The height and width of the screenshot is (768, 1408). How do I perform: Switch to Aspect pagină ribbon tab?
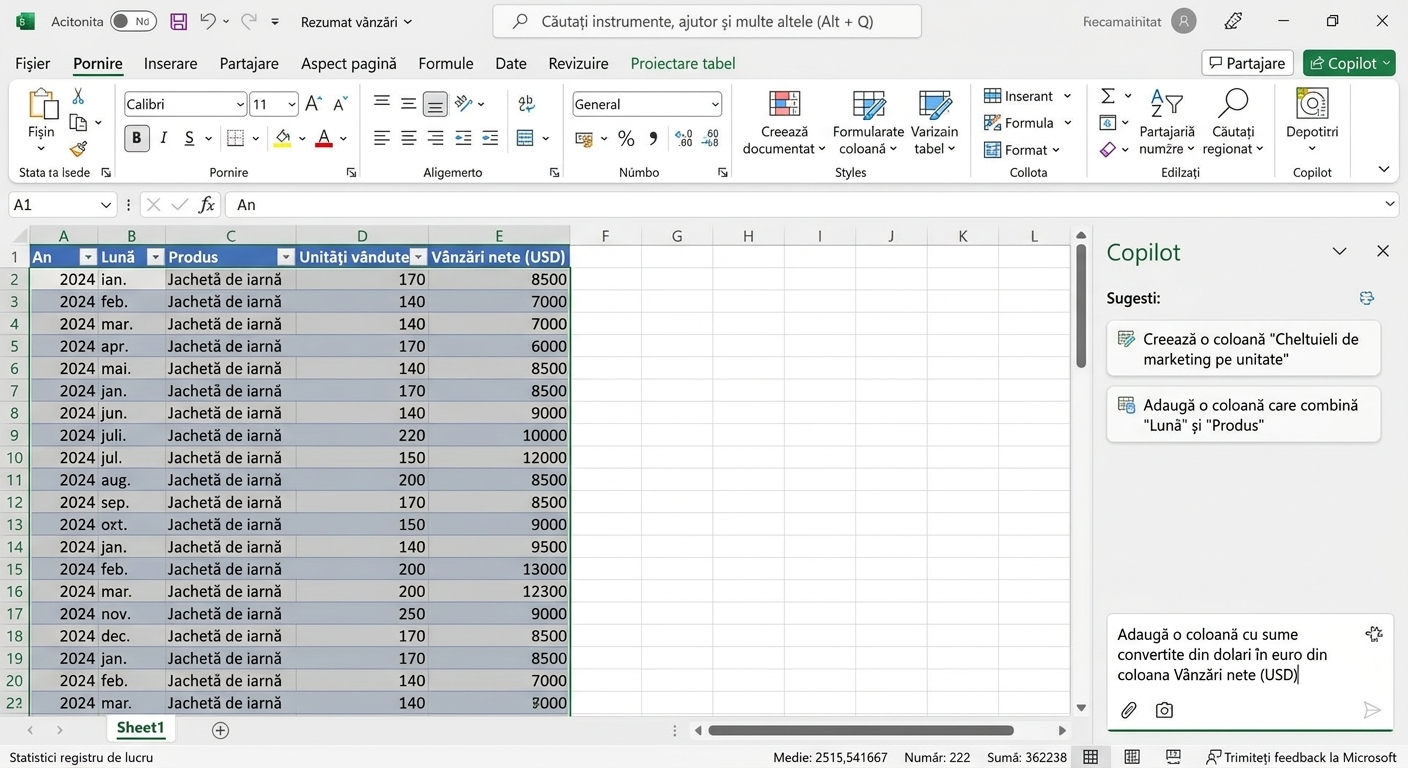pos(349,63)
